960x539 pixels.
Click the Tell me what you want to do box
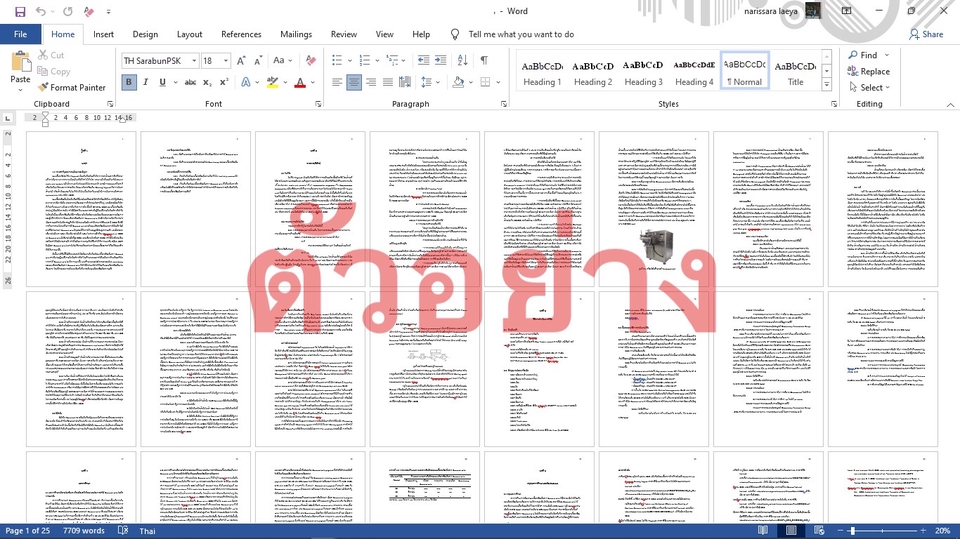[x=521, y=34]
